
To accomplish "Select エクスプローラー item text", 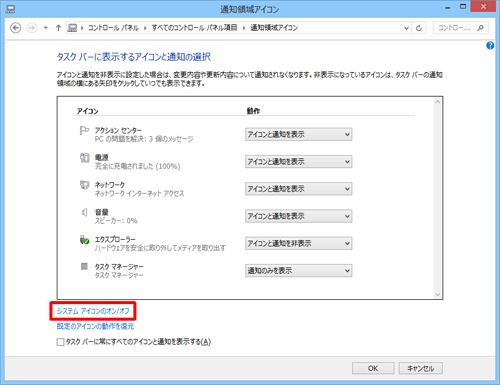I will 115,239.
